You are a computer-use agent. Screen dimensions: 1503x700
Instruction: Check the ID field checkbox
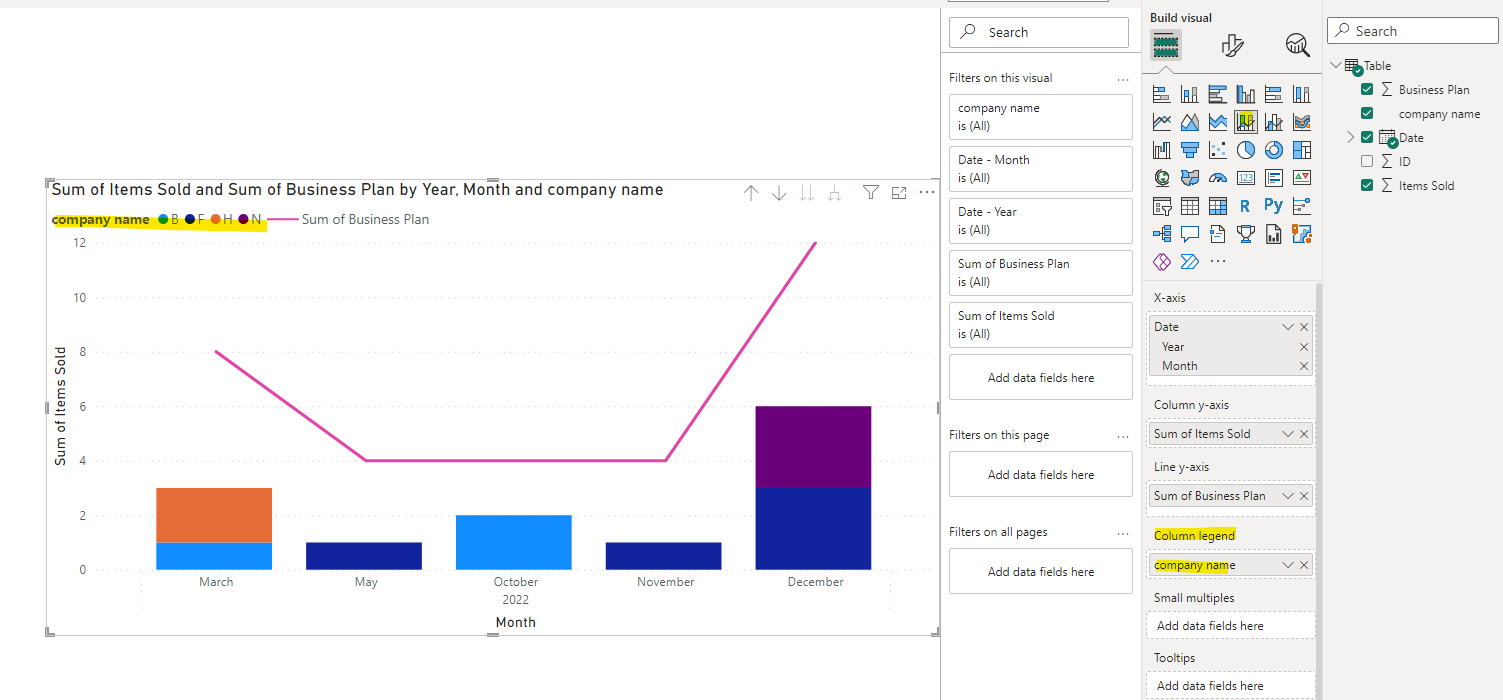[x=1367, y=161]
